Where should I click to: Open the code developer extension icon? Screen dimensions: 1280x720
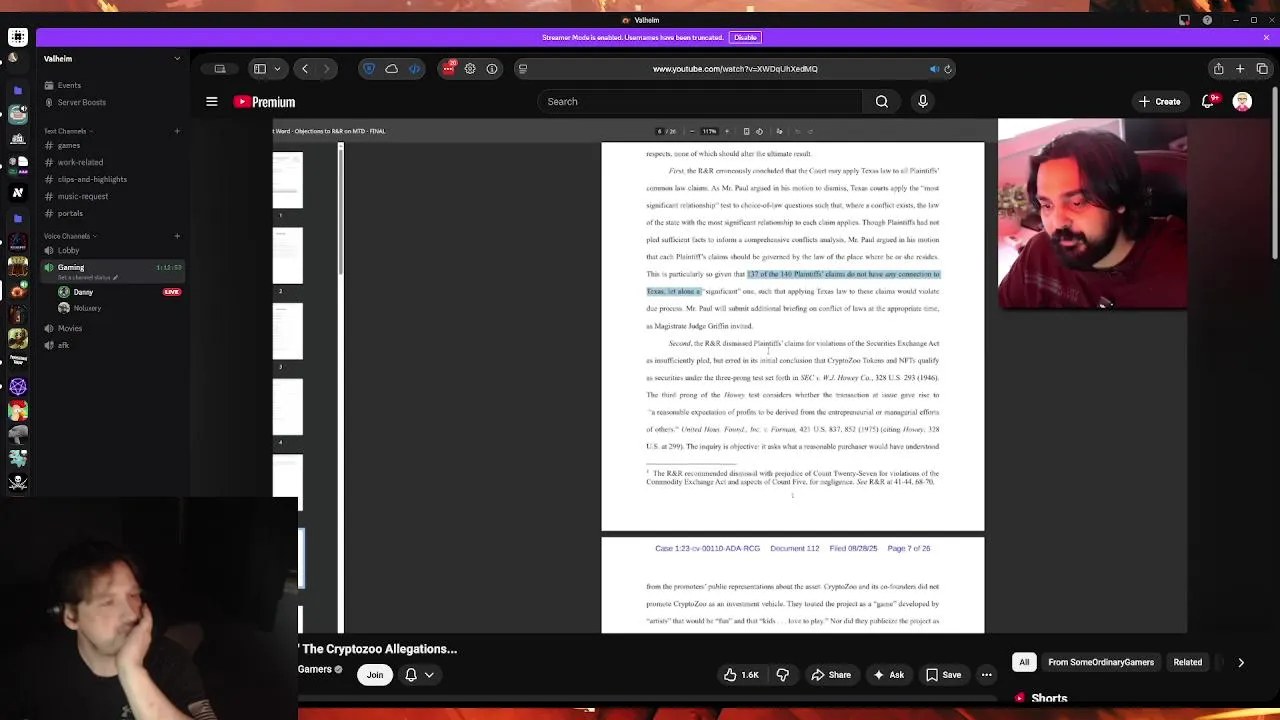415,69
